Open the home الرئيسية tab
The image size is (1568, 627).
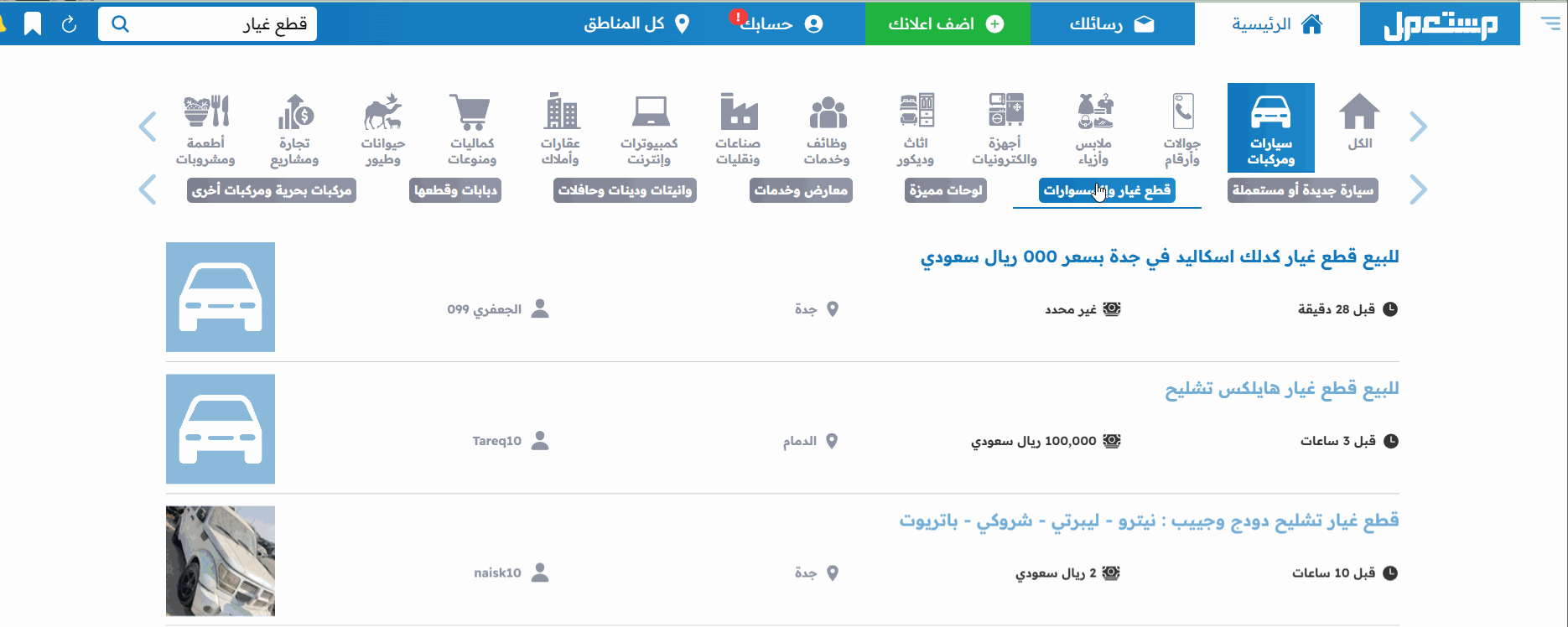[x=1276, y=24]
